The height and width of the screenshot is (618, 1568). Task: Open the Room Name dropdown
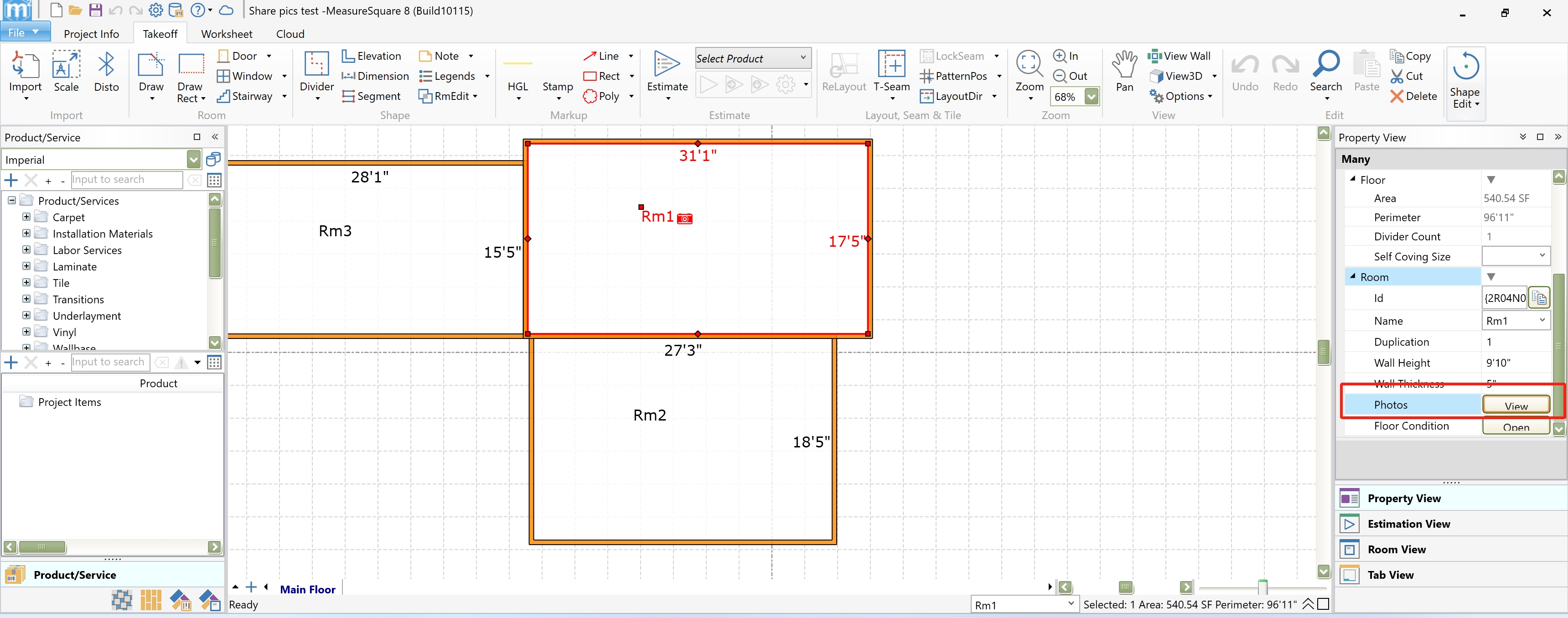1542,320
